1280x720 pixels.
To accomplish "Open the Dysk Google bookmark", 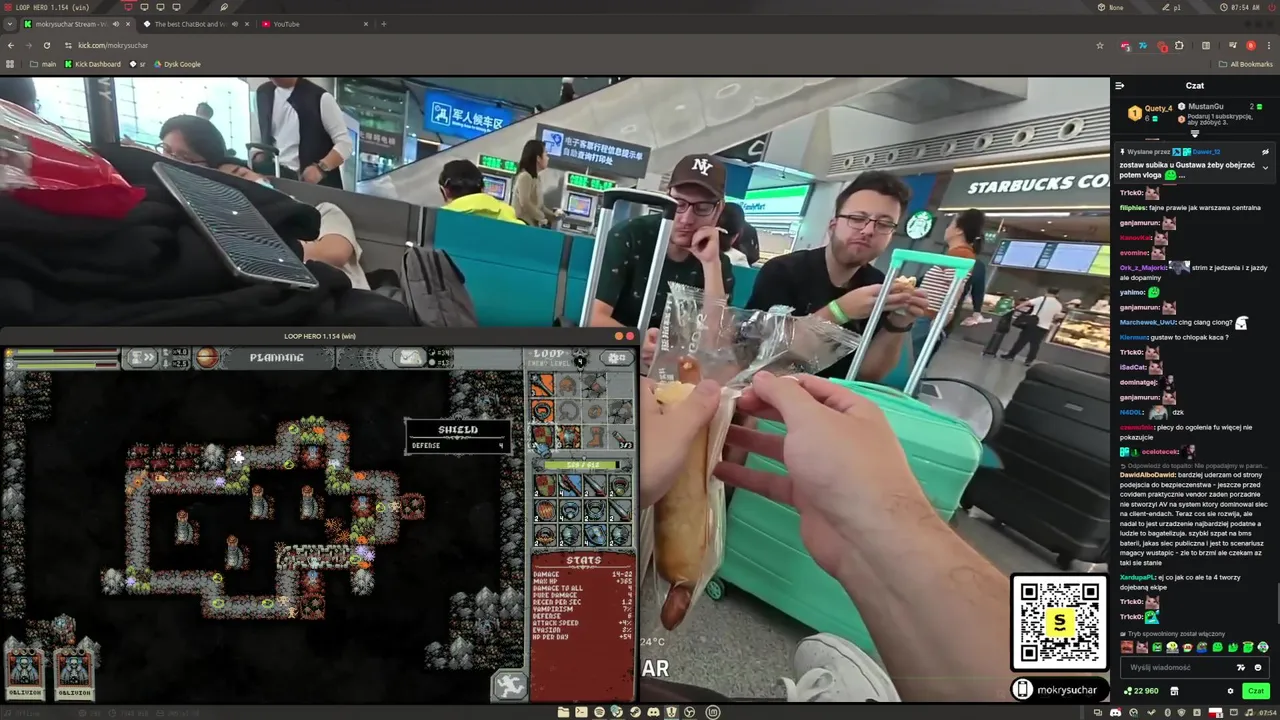I will click(177, 64).
